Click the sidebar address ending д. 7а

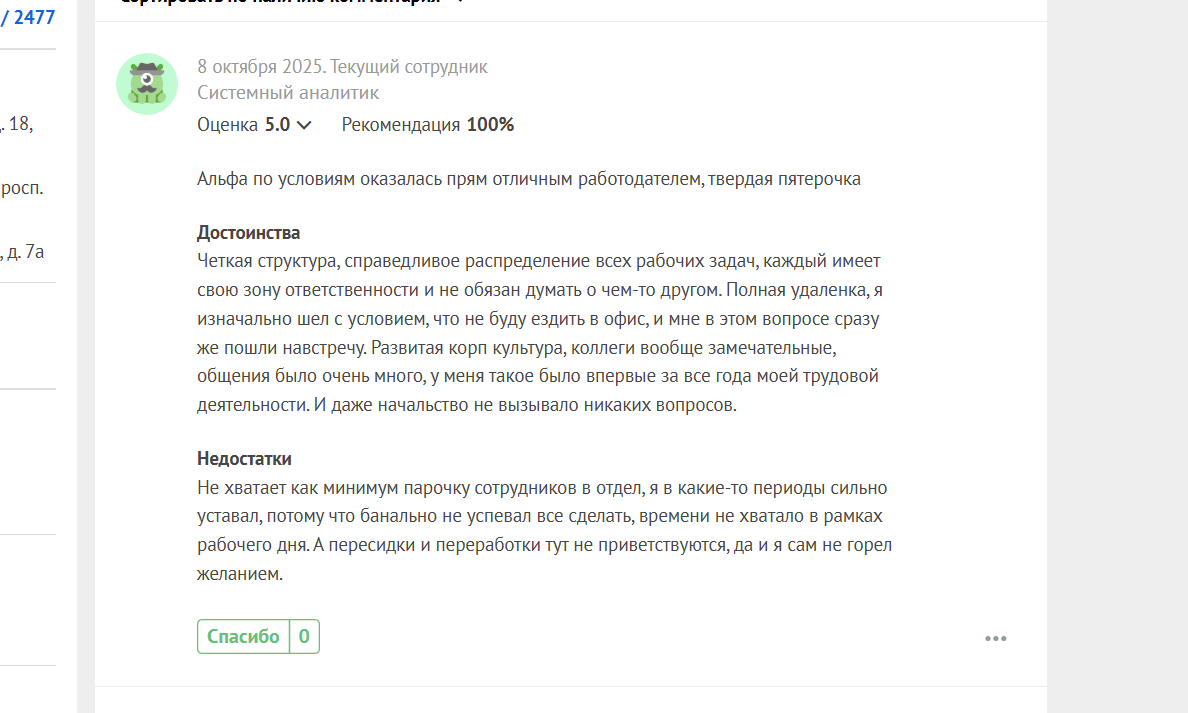24,252
